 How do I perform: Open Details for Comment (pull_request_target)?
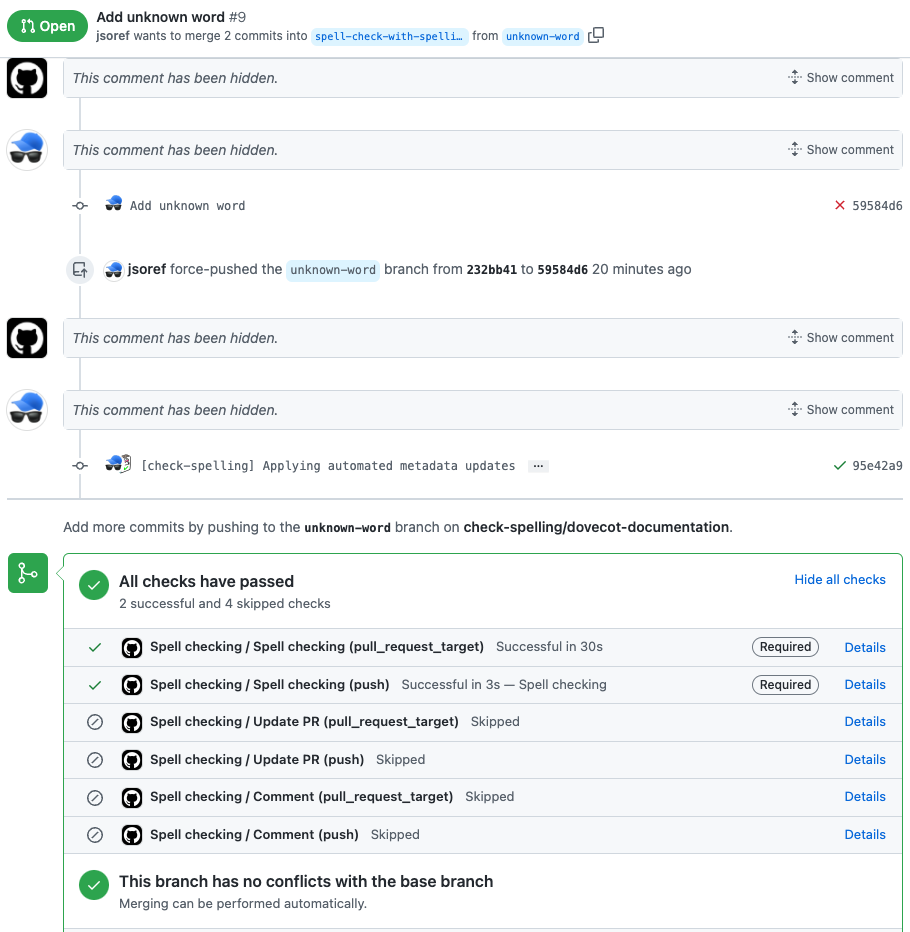tap(865, 796)
